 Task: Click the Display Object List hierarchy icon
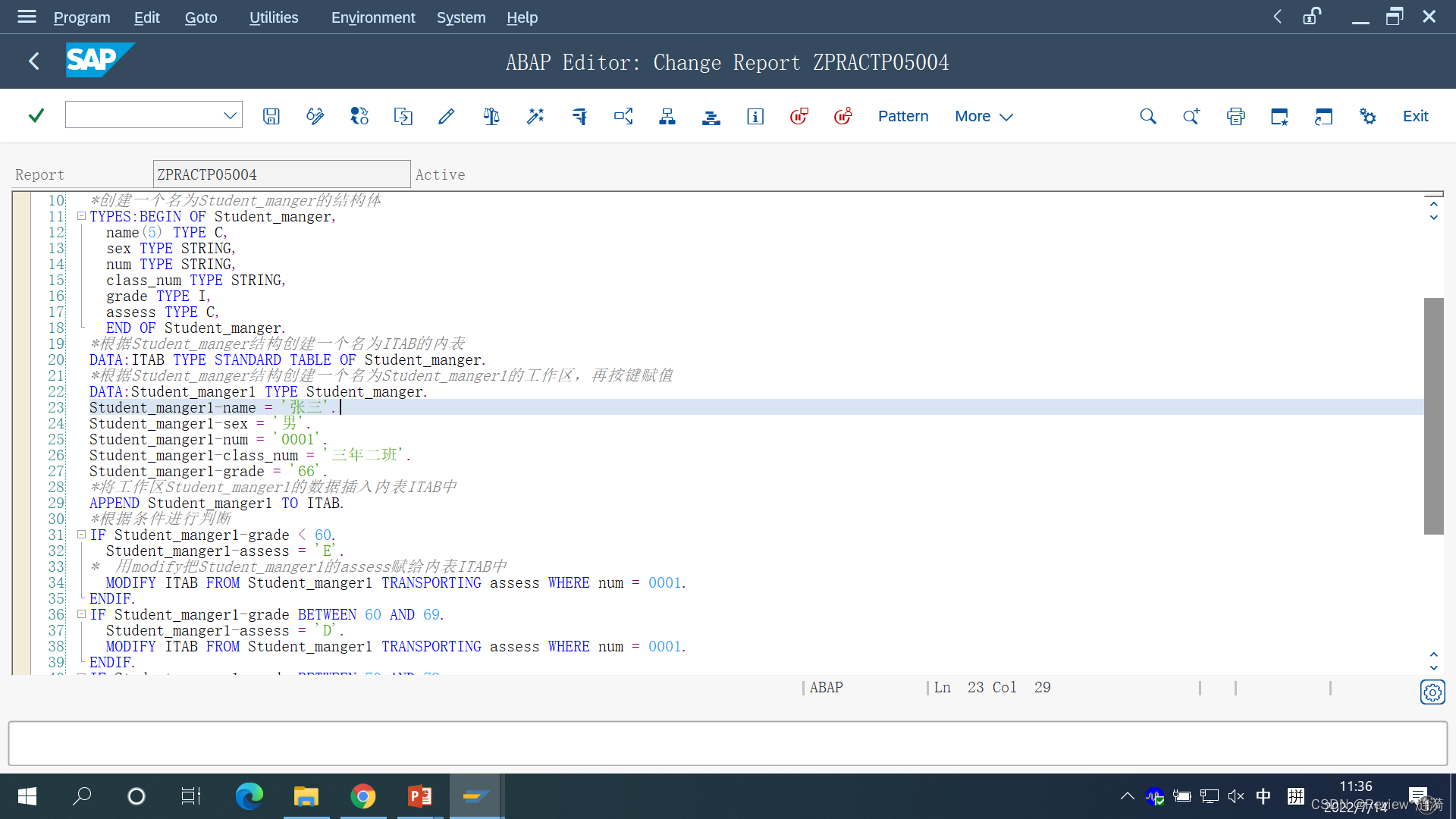(667, 116)
